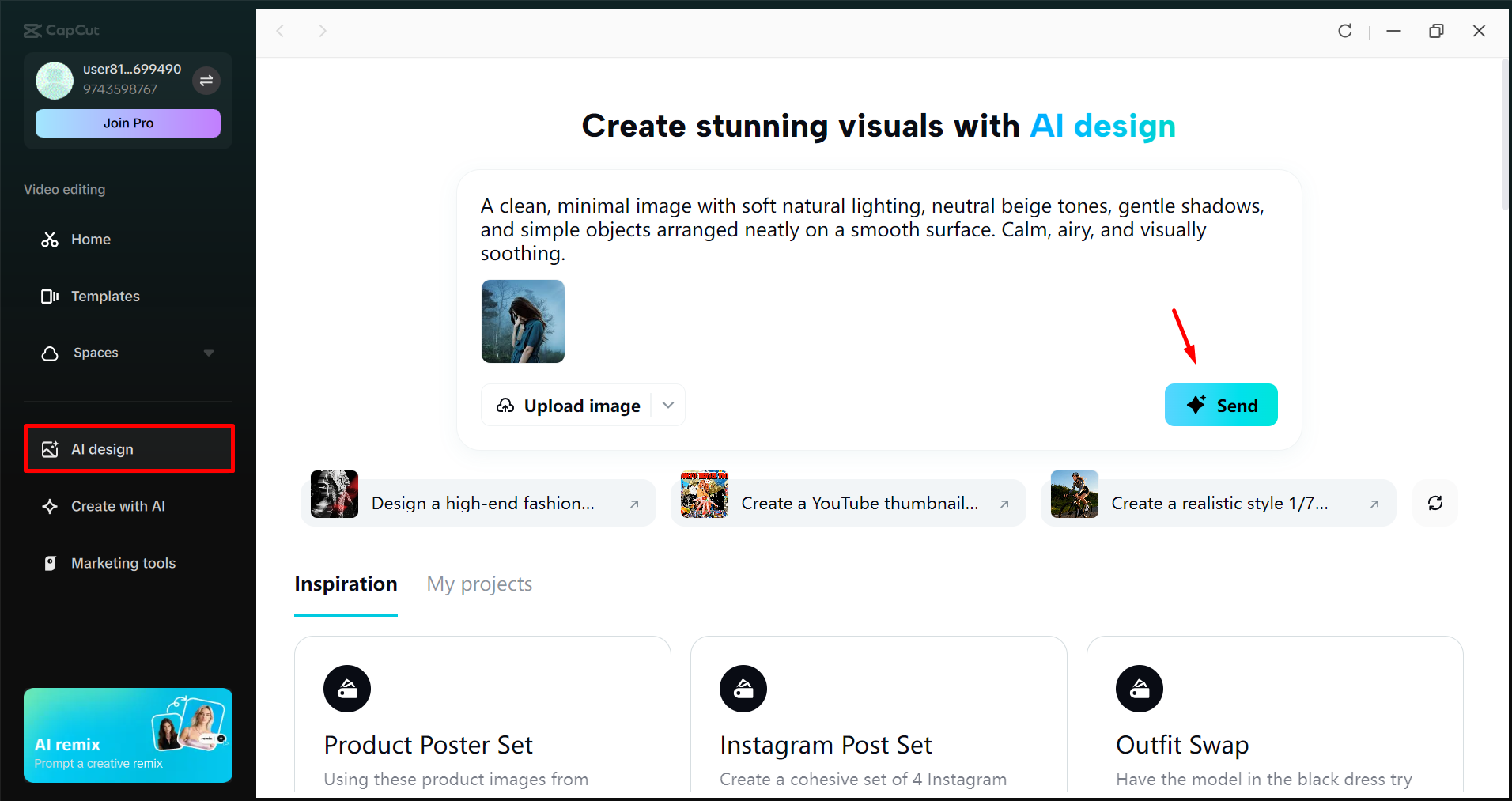The image size is (1512, 801).
Task: Expand the Spaces dropdown
Action: coord(208,353)
